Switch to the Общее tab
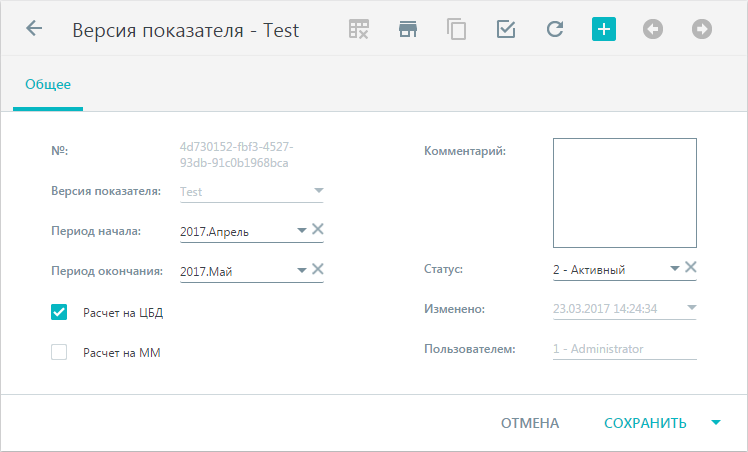The height and width of the screenshot is (452, 748). click(48, 84)
